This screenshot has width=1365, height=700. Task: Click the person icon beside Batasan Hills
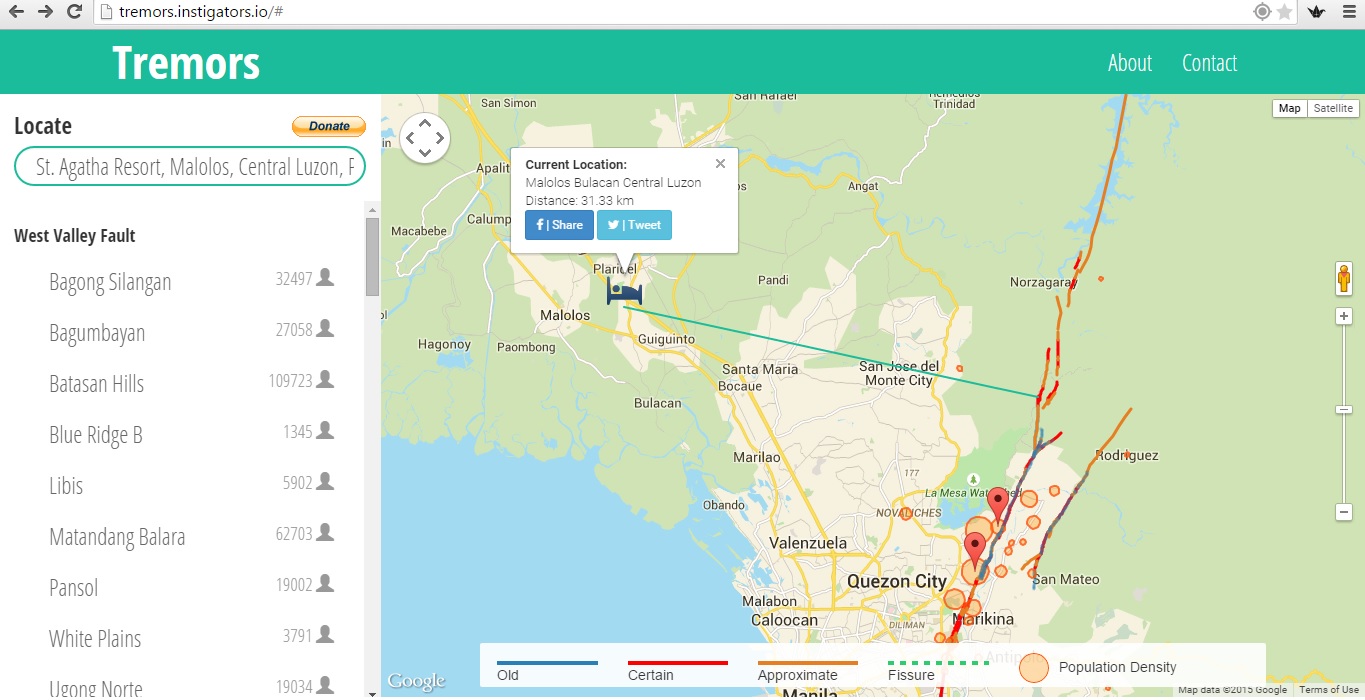coord(325,380)
